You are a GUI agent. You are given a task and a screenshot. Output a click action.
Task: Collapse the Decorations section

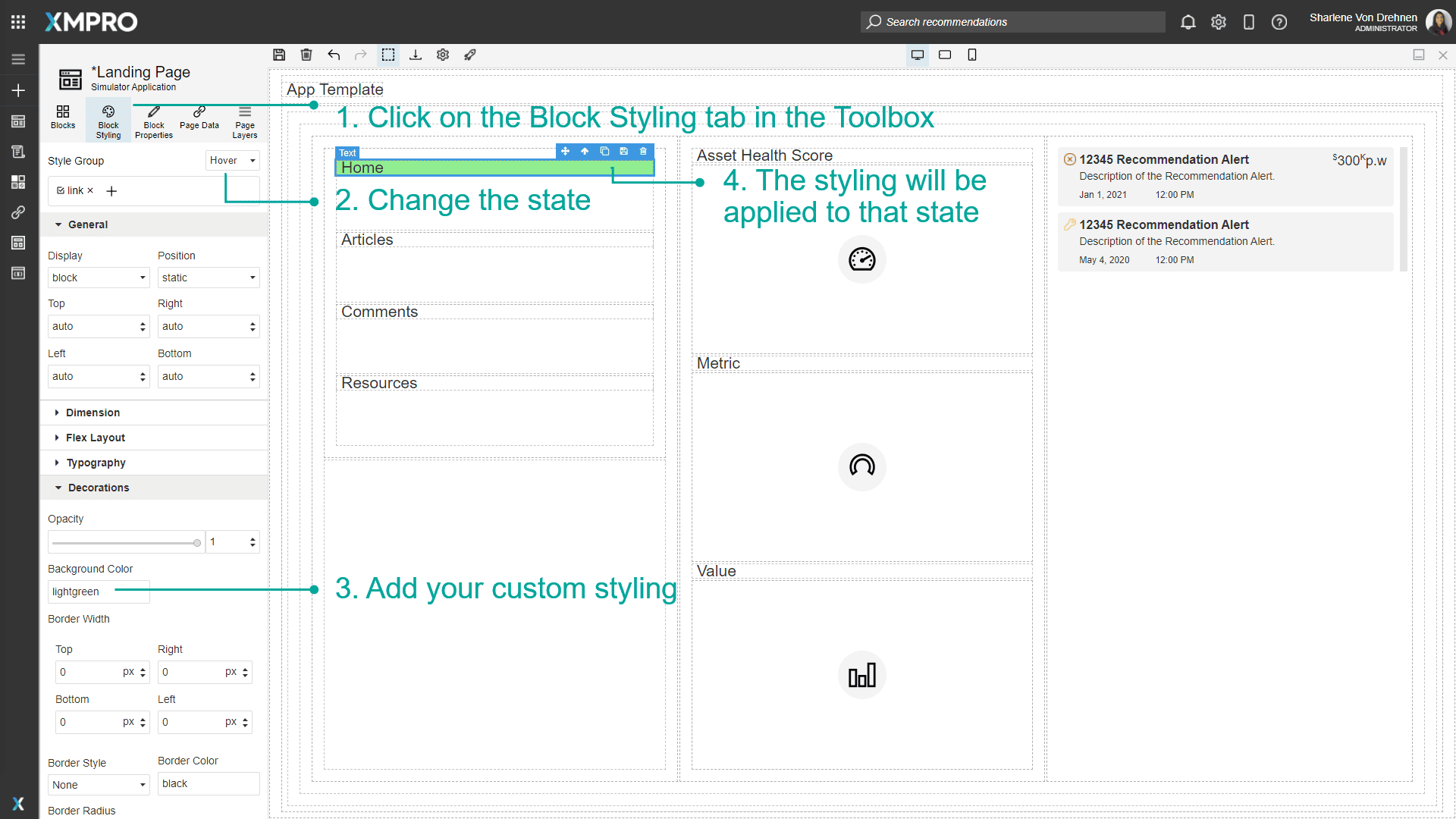[99, 488]
